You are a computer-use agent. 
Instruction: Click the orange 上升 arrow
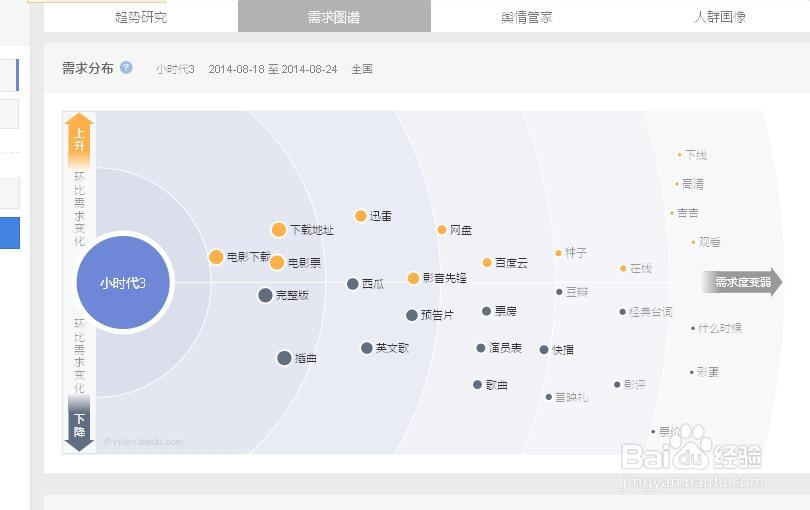pos(79,140)
